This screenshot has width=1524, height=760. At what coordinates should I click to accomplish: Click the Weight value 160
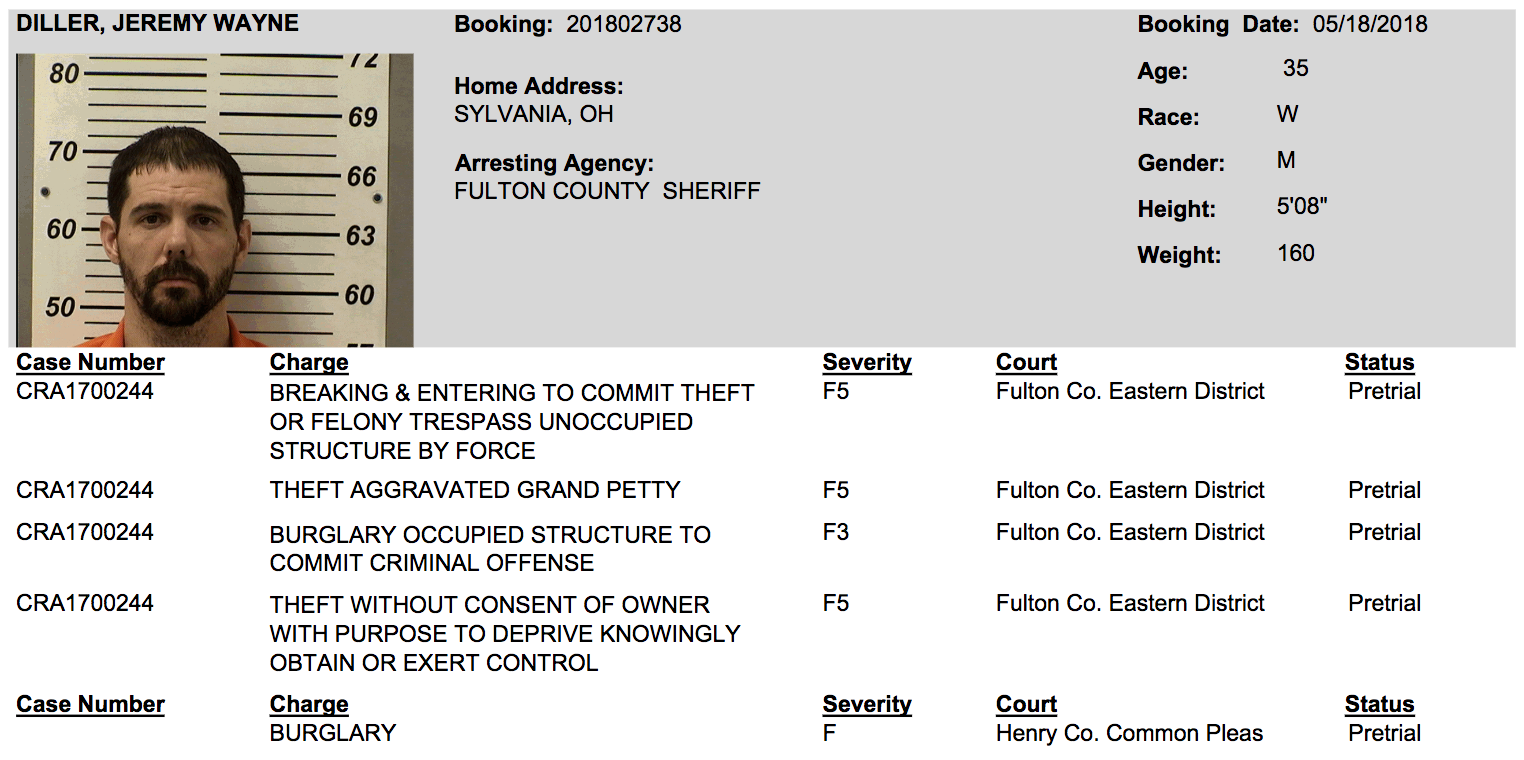pos(1296,253)
